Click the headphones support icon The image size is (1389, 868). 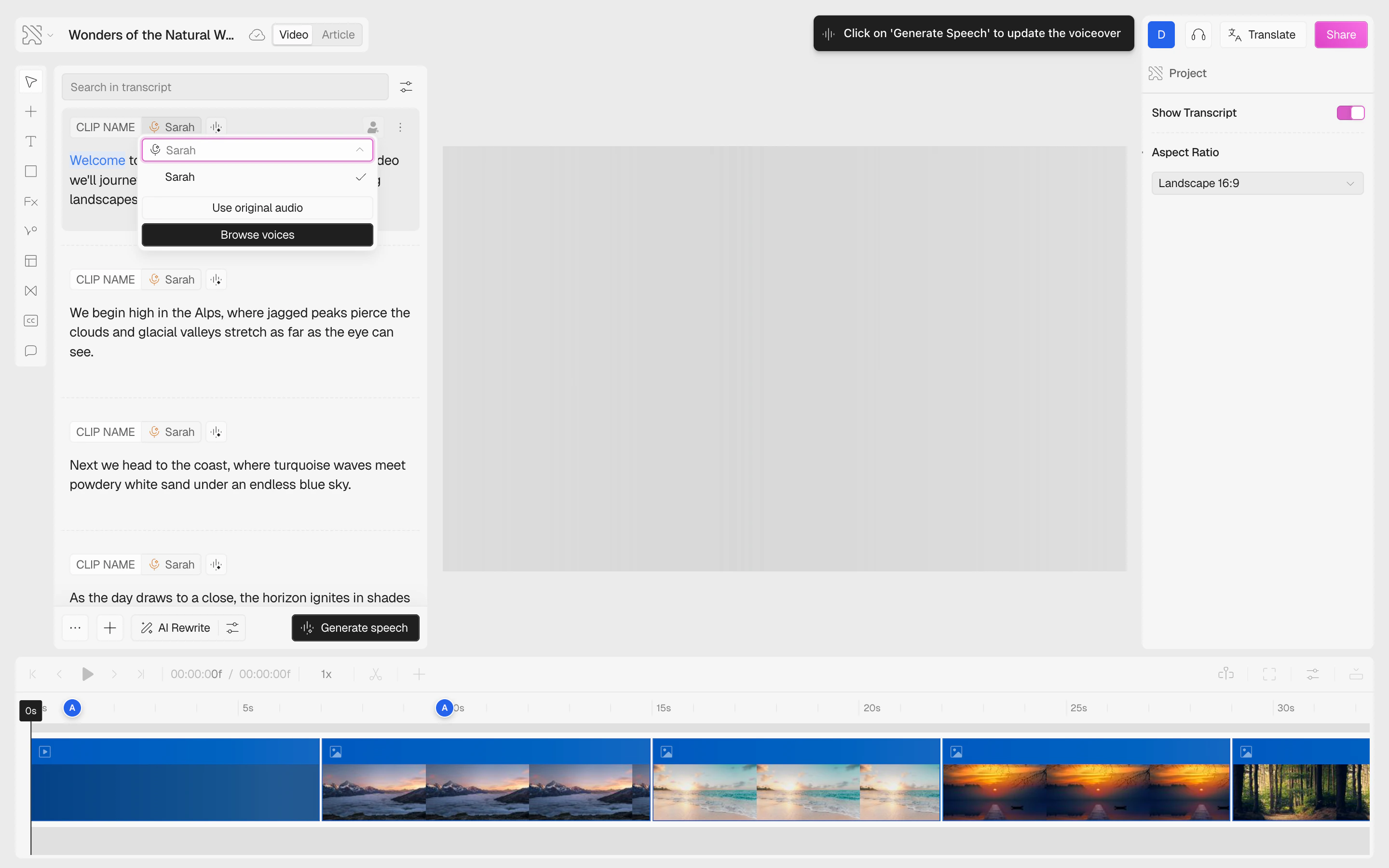click(x=1198, y=34)
